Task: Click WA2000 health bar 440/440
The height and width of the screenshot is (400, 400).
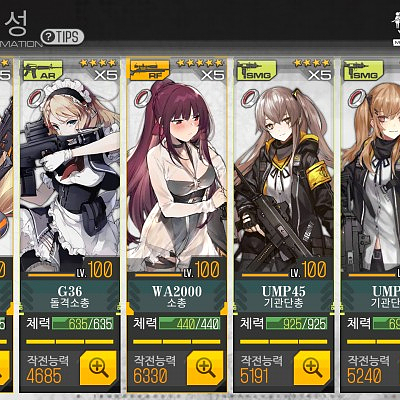Action: [190, 324]
